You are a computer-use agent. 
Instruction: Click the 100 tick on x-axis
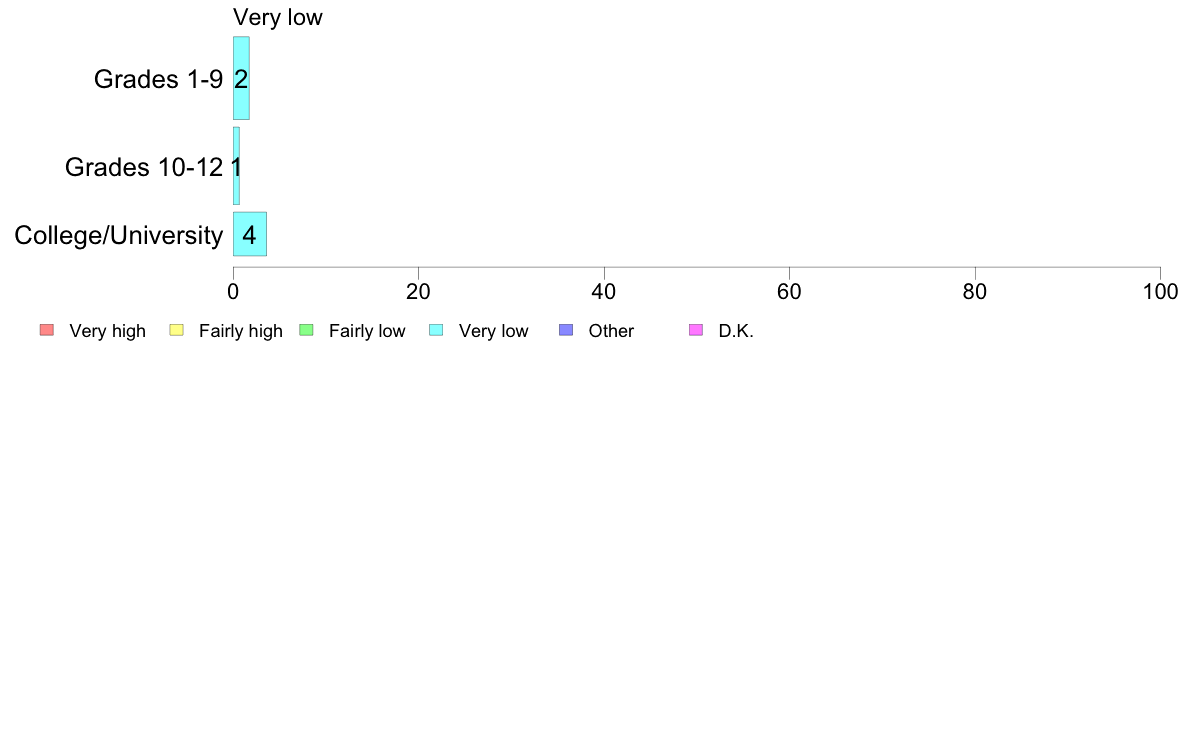click(x=1160, y=292)
